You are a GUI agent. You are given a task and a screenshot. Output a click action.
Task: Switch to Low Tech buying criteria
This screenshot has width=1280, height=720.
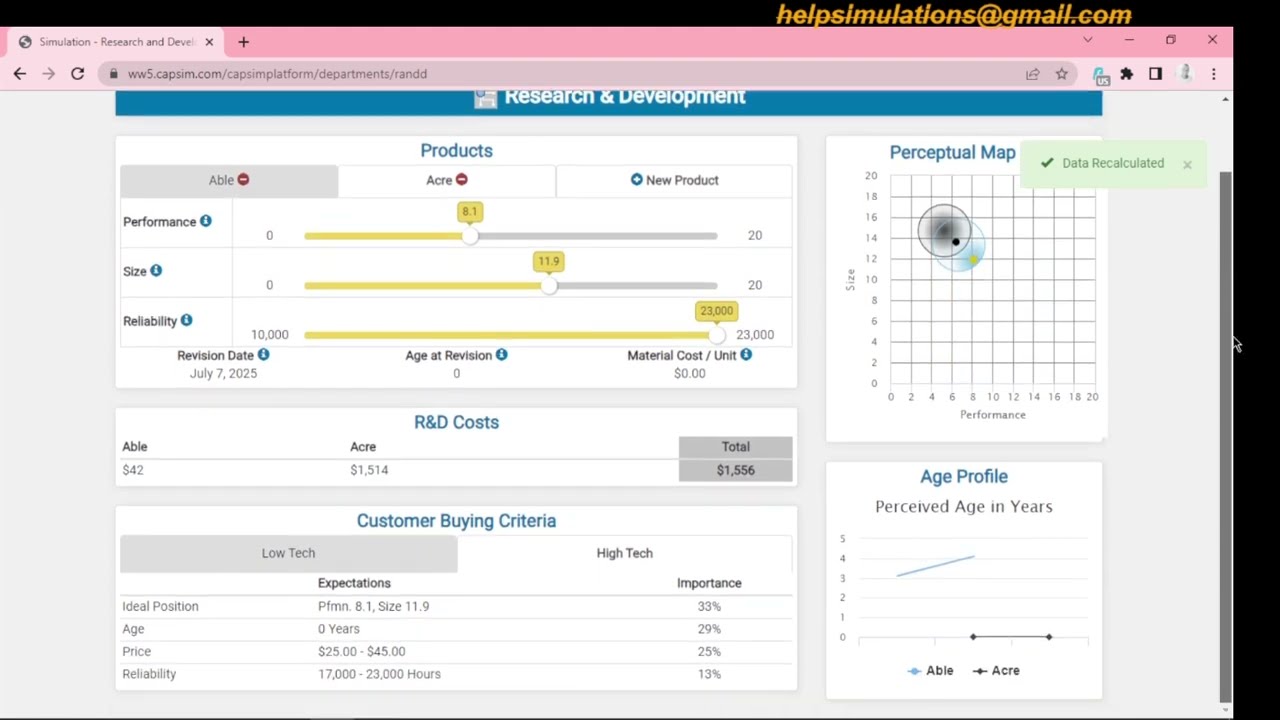pyautogui.click(x=288, y=553)
